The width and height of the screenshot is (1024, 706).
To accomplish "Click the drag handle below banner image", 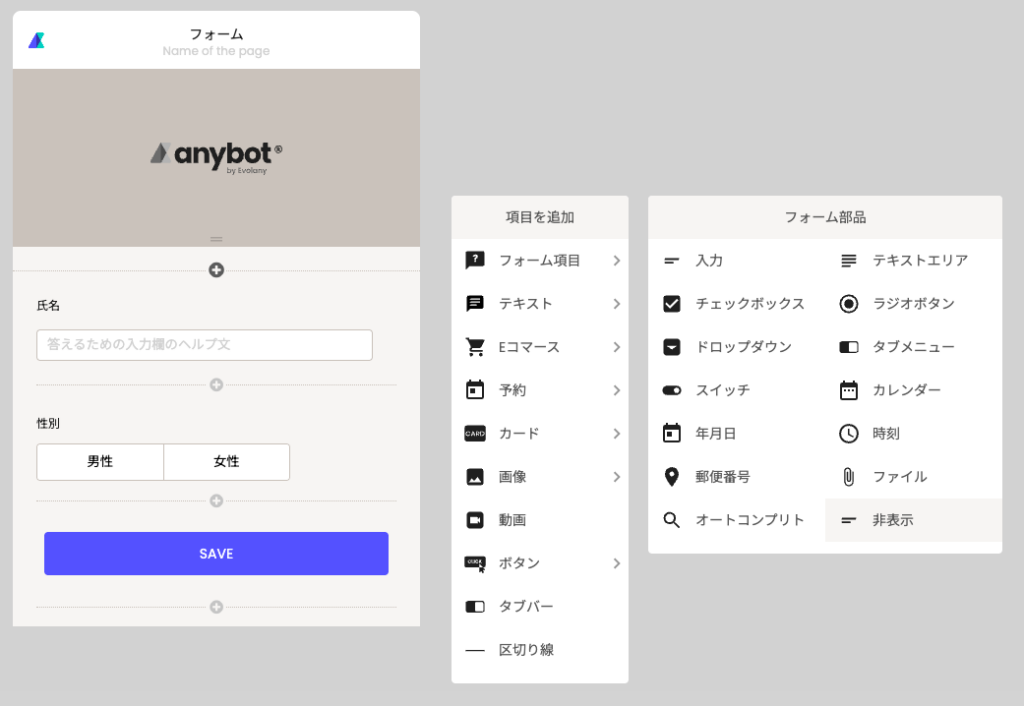I will pos(216,239).
